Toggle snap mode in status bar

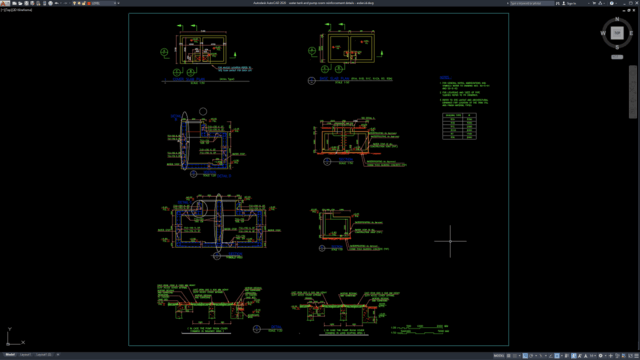[x=515, y=356]
